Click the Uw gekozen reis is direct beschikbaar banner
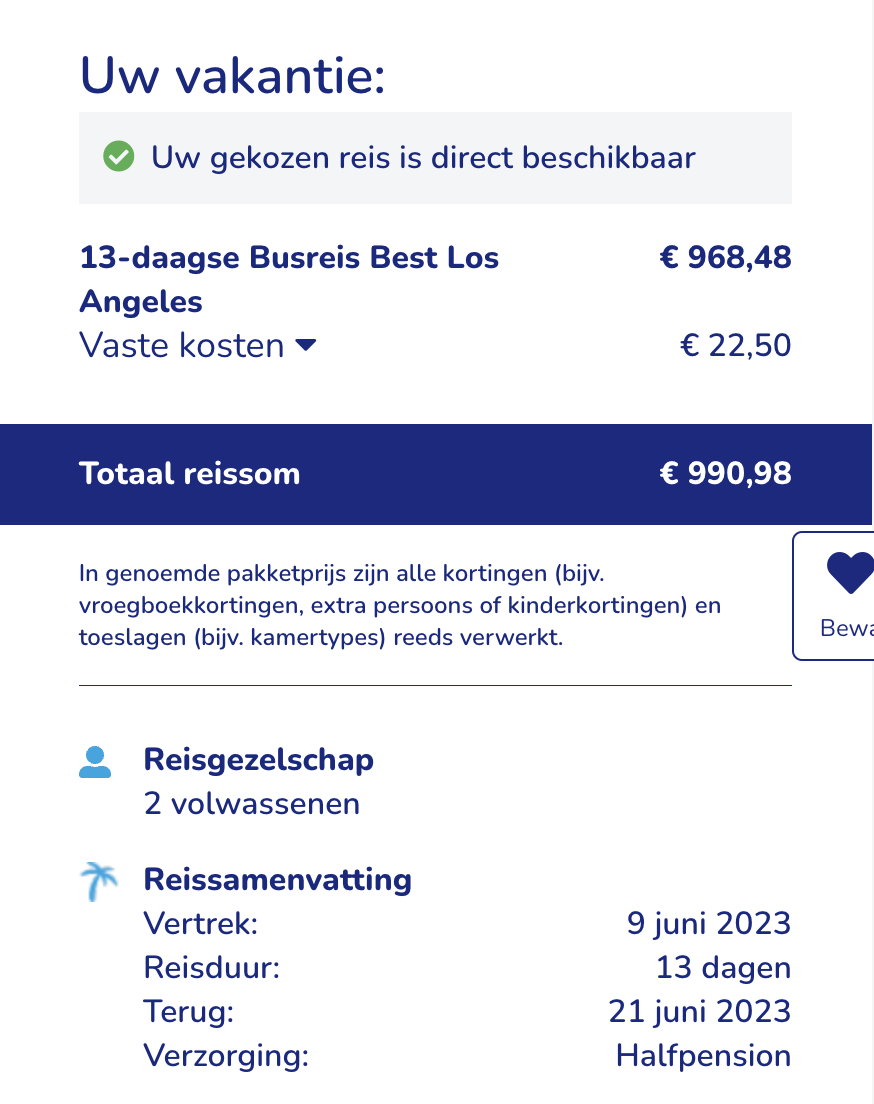The width and height of the screenshot is (874, 1104). (x=435, y=158)
